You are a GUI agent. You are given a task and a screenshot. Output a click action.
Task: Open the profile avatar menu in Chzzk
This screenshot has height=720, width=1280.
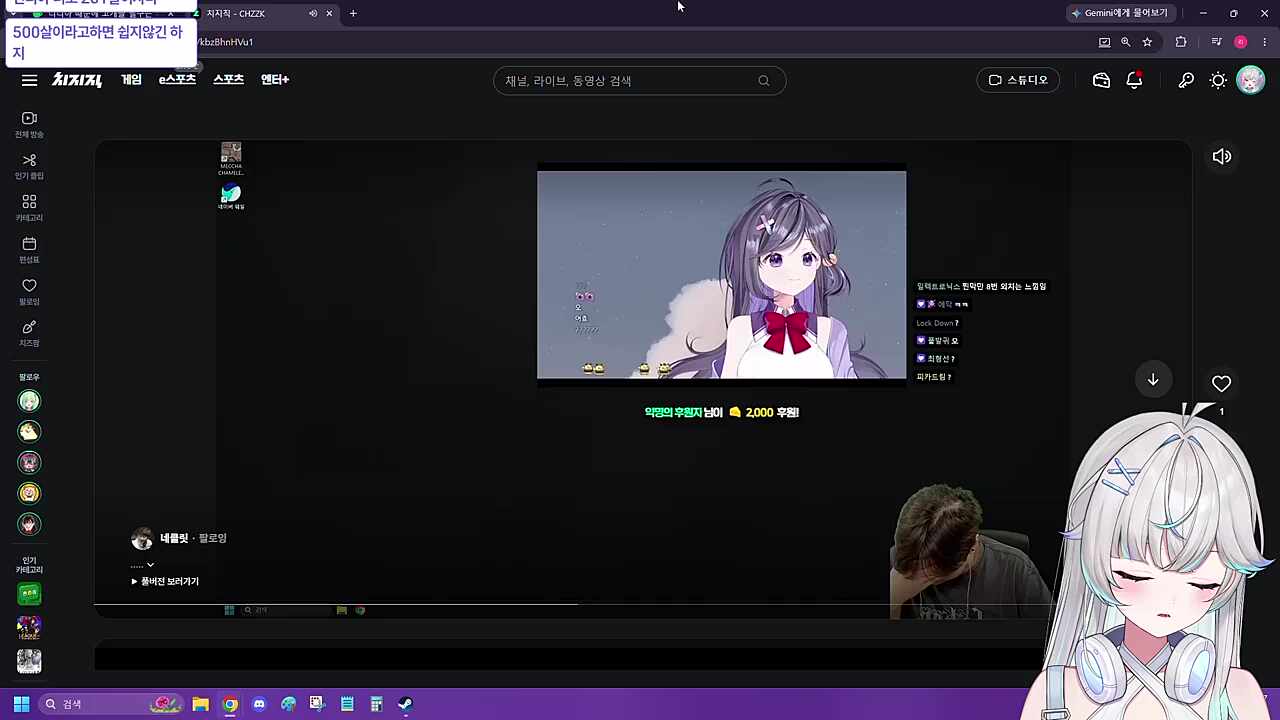pyautogui.click(x=1251, y=80)
